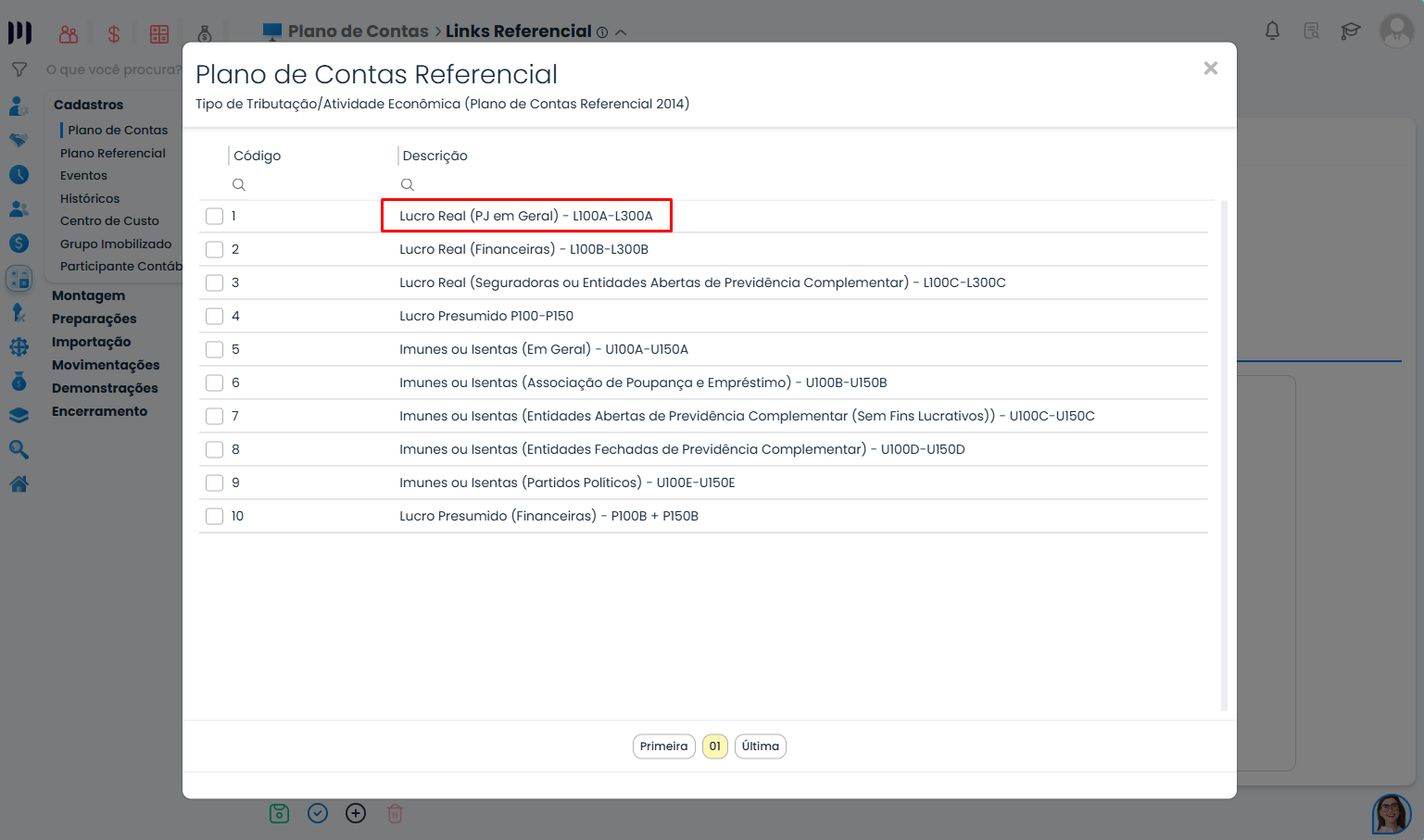Select checkbox for code 6 Associação de Poupança
Screen dimensions: 1424x840
pos(214,382)
